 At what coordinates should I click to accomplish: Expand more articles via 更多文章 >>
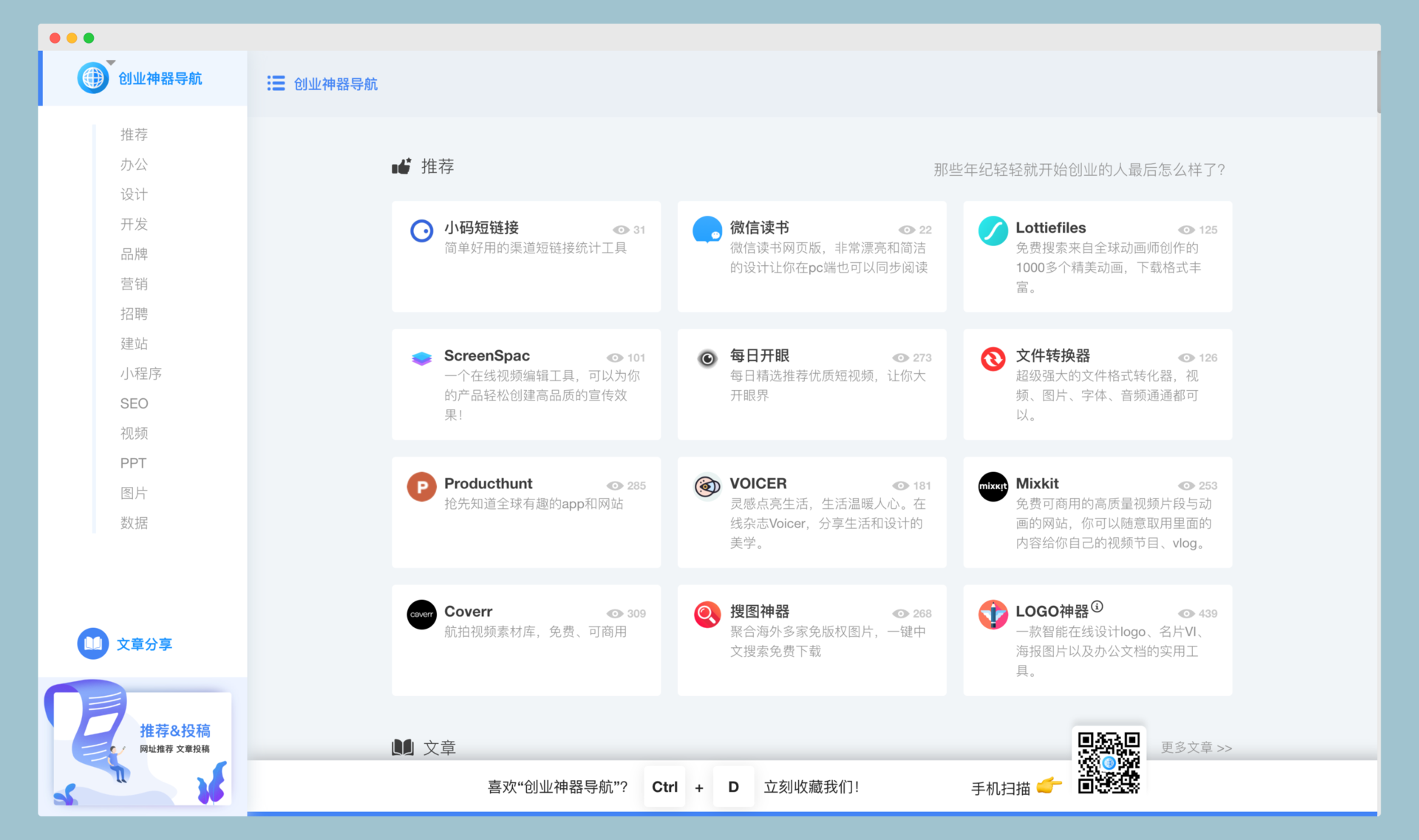coord(1196,748)
